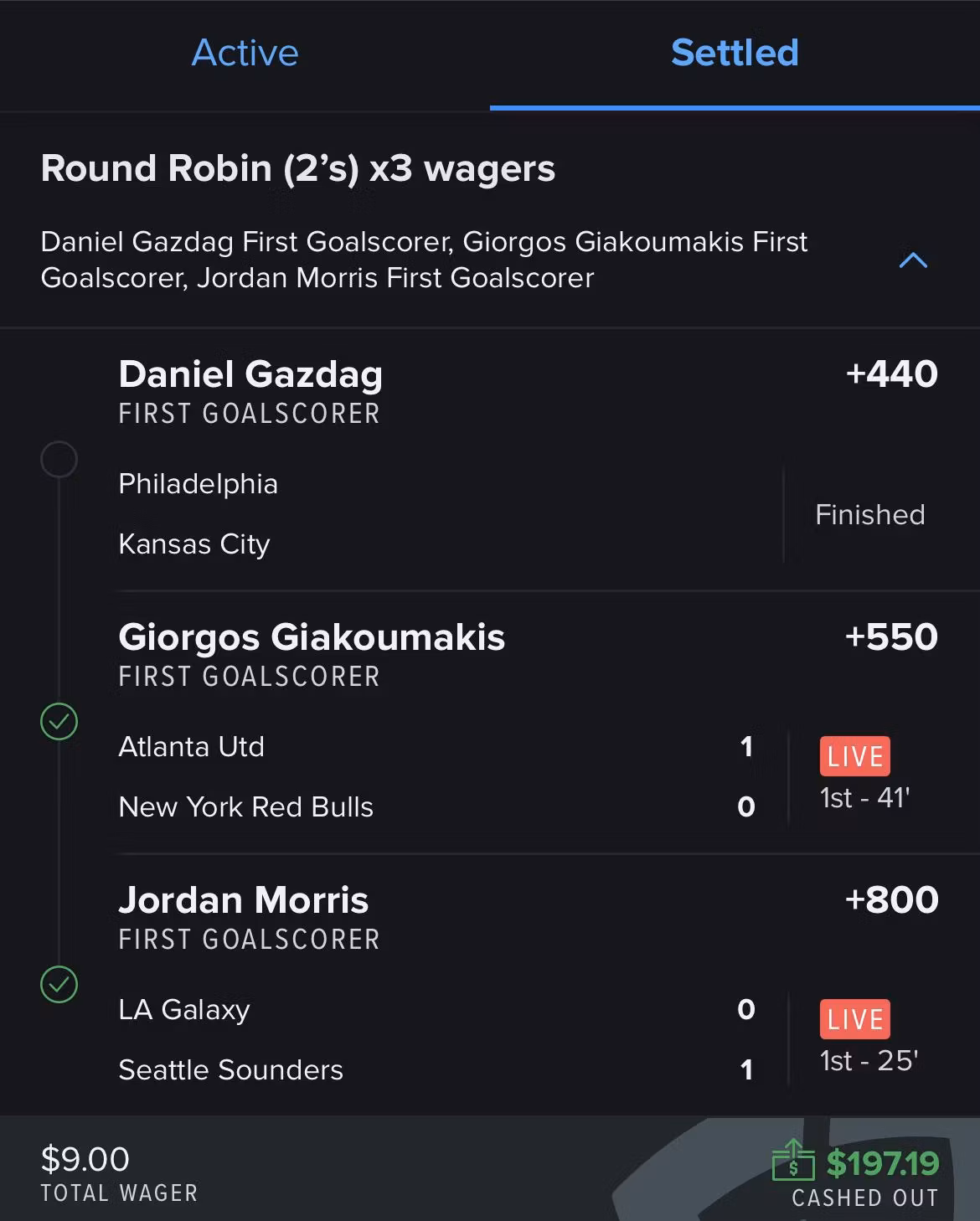
Task: Tap the +440 odds value
Action: pos(891,374)
